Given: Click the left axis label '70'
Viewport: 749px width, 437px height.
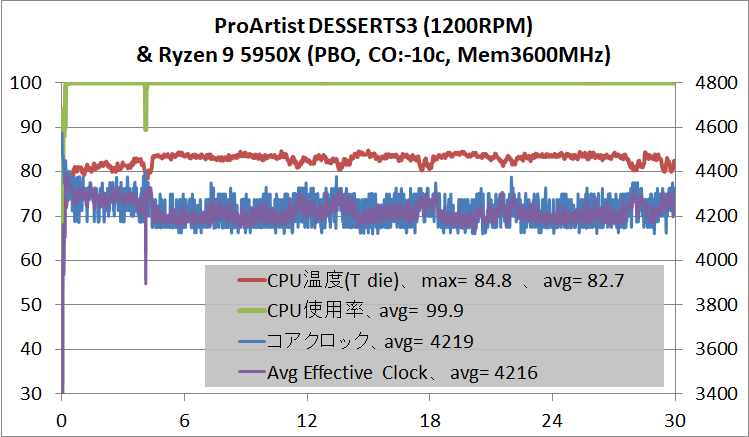Looking at the screenshot, I should click(x=31, y=216).
